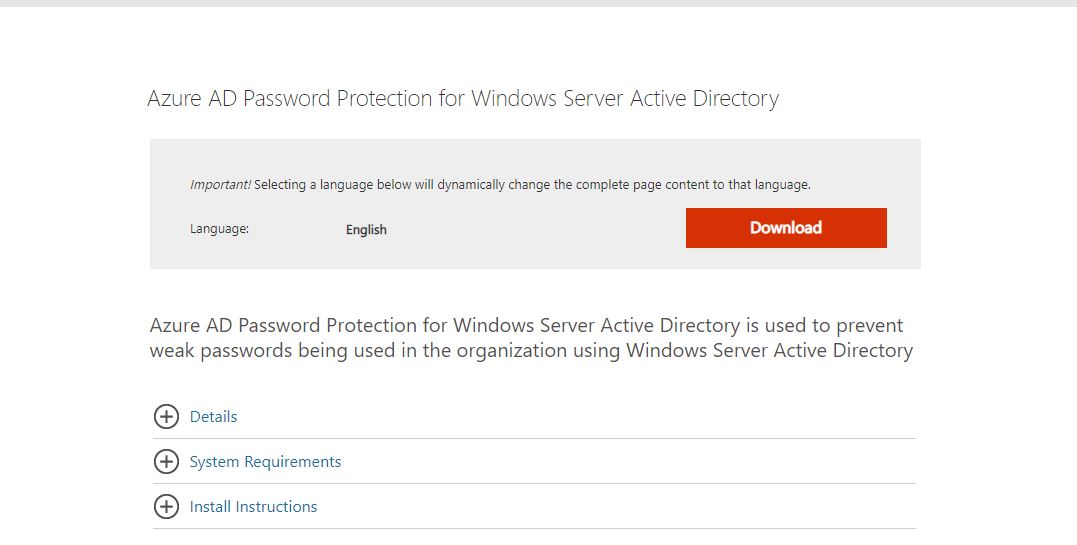Click the italic "Important!" word
Screen dimensions: 1077x545
point(220,185)
